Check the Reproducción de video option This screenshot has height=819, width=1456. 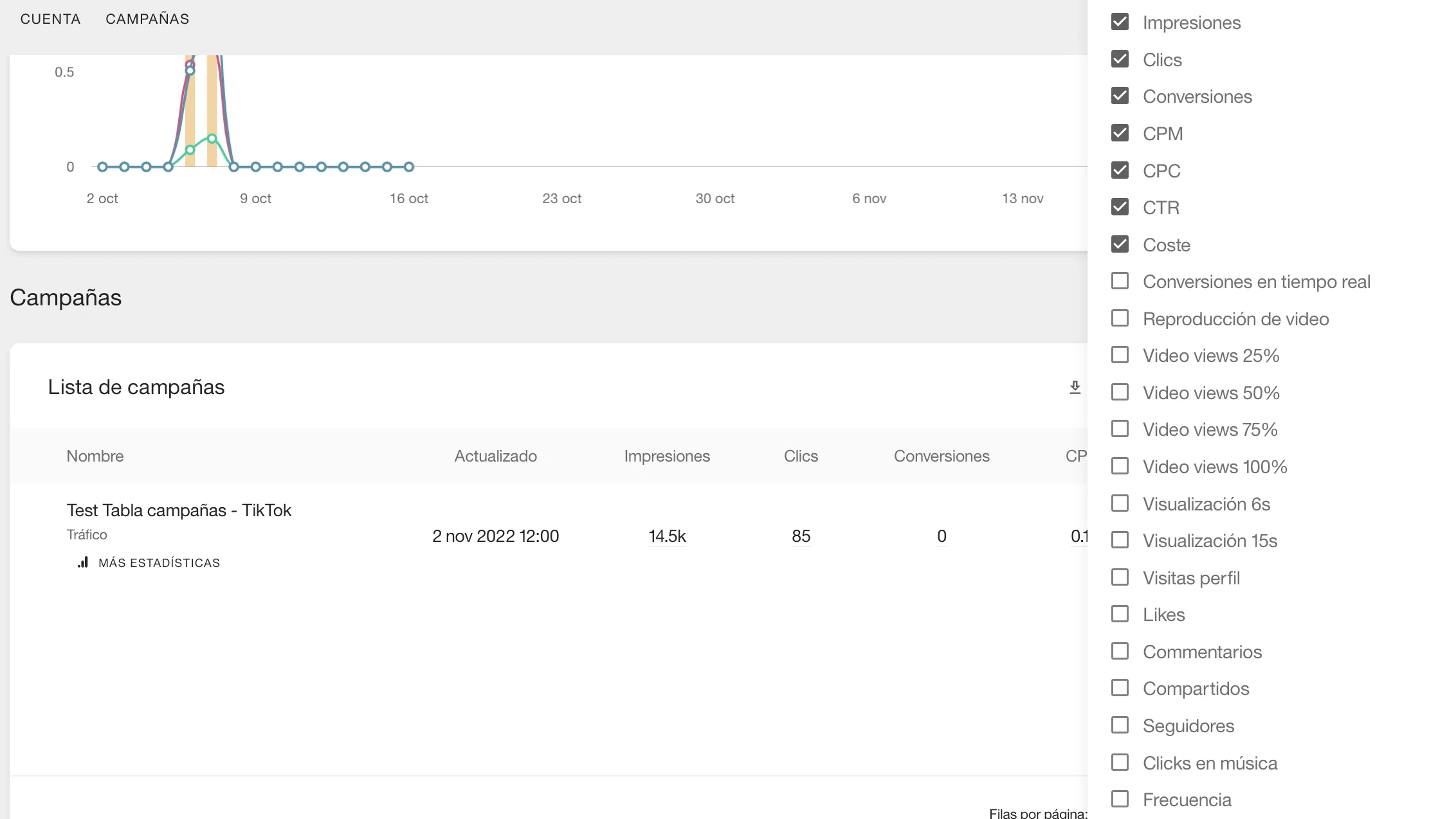1120,318
